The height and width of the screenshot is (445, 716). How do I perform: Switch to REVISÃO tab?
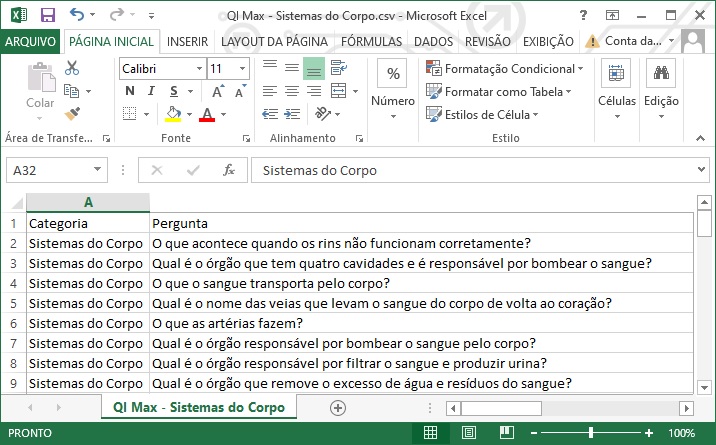488,42
